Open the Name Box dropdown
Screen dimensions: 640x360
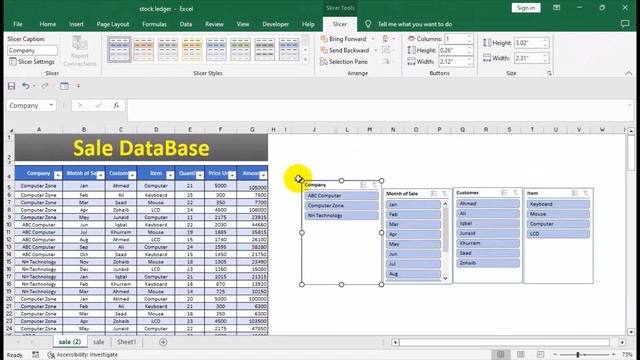pyautogui.click(x=51, y=105)
